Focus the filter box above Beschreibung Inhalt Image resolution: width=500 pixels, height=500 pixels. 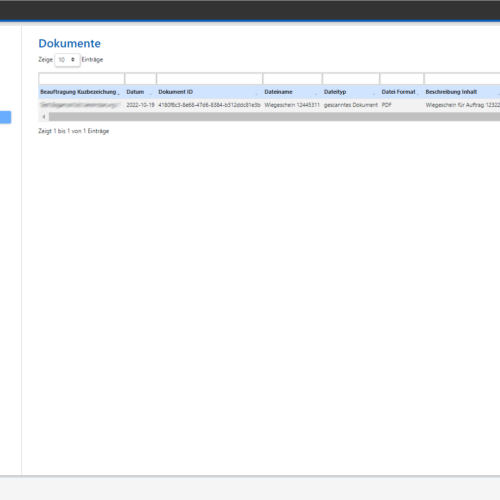[462, 79]
